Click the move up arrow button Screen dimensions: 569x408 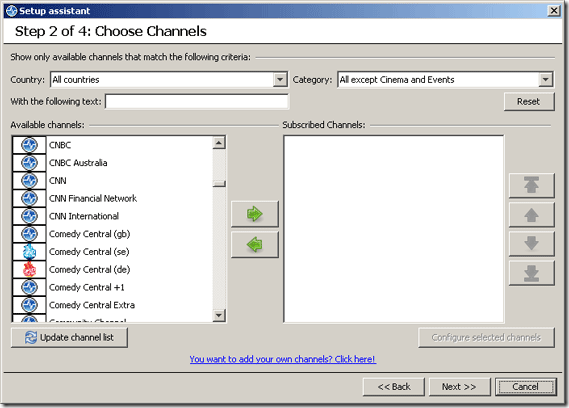tap(532, 215)
